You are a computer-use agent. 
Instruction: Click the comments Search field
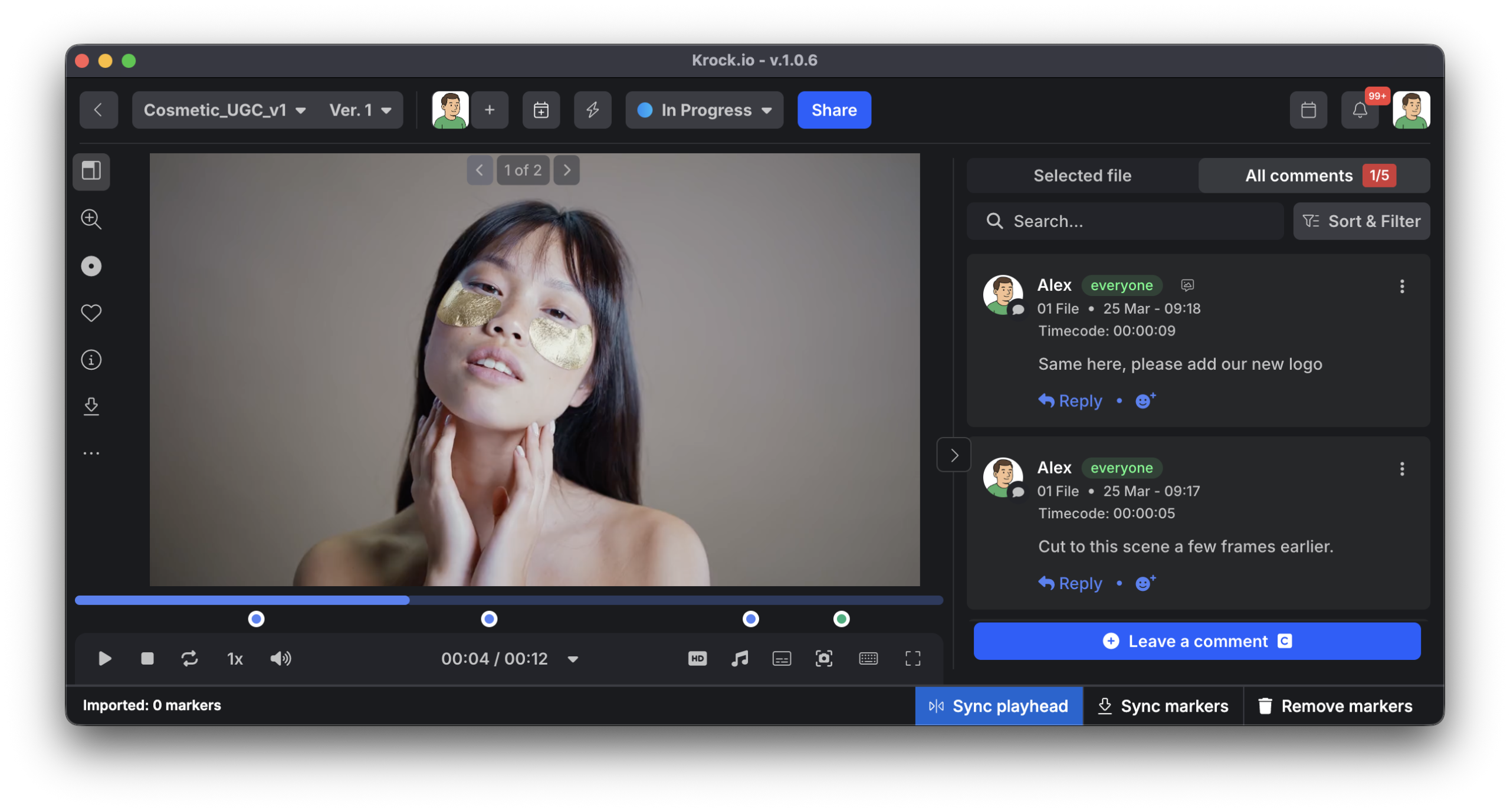click(1125, 221)
